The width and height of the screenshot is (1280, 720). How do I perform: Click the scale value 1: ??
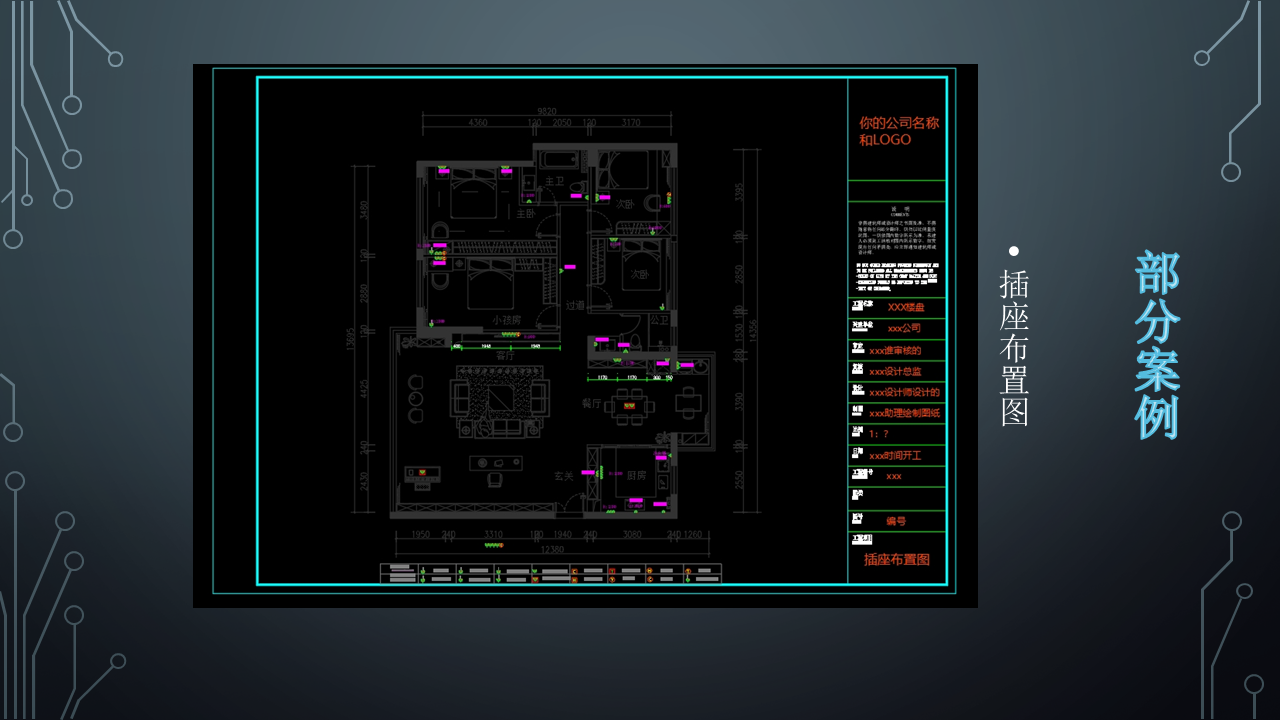[x=878, y=434]
